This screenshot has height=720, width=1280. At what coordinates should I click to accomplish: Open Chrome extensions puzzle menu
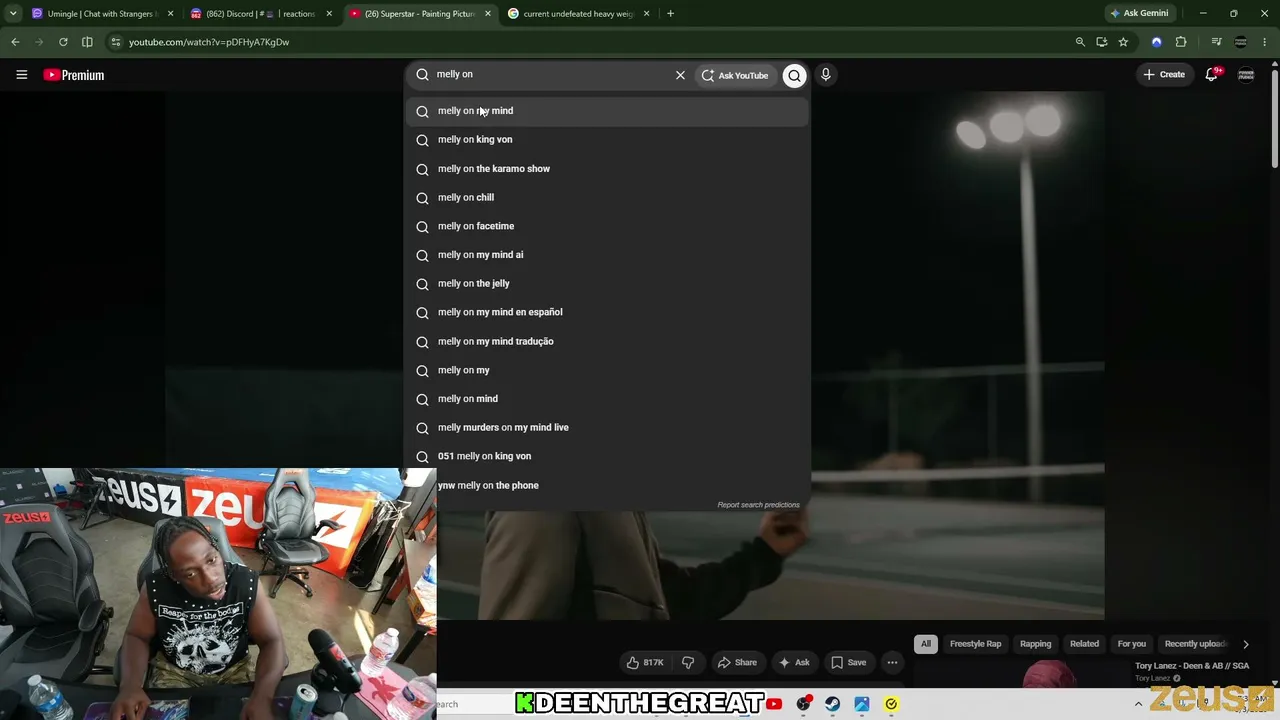point(1181,42)
